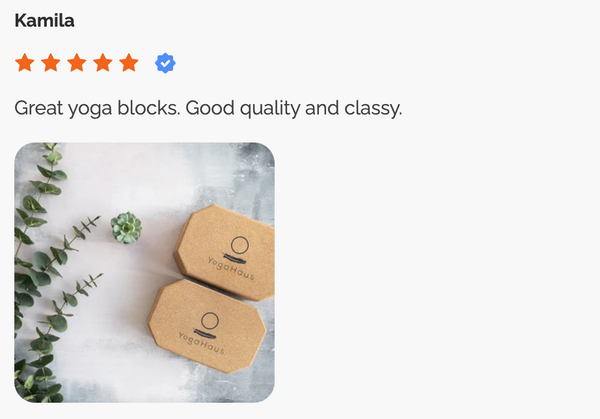Click the YogaHaus text on the upper block
This screenshot has height=419, width=600.
(x=231, y=269)
